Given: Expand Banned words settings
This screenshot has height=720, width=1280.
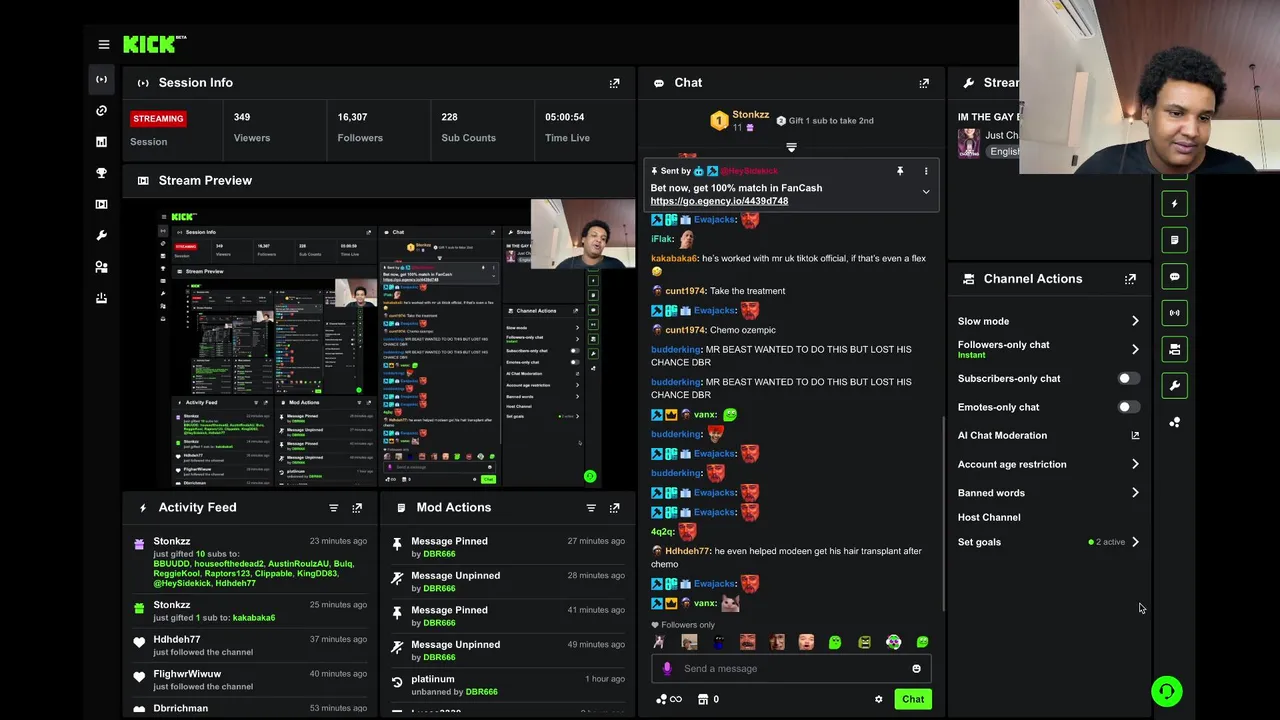Looking at the screenshot, I should point(1135,493).
